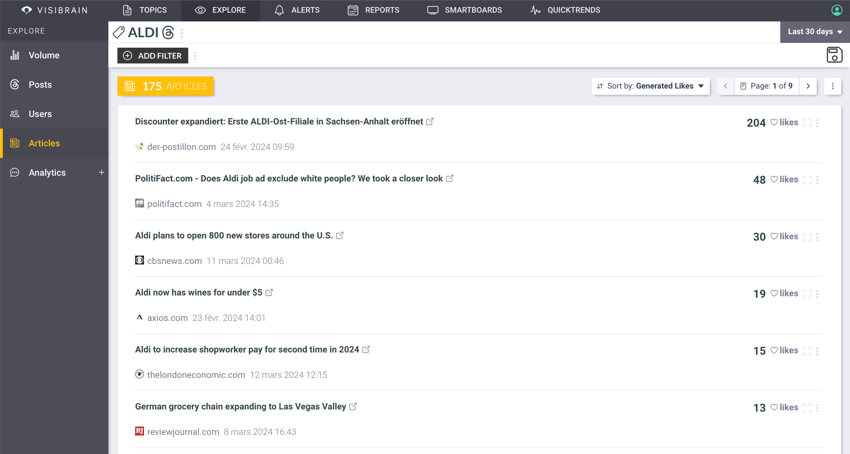Go to the Reports tab

point(374,10)
